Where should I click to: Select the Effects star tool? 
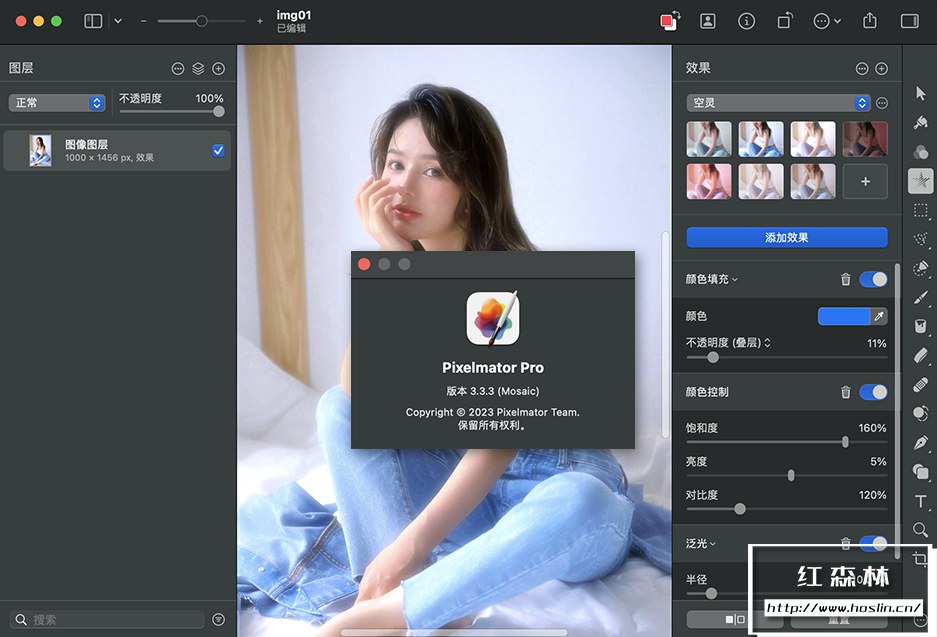(920, 180)
